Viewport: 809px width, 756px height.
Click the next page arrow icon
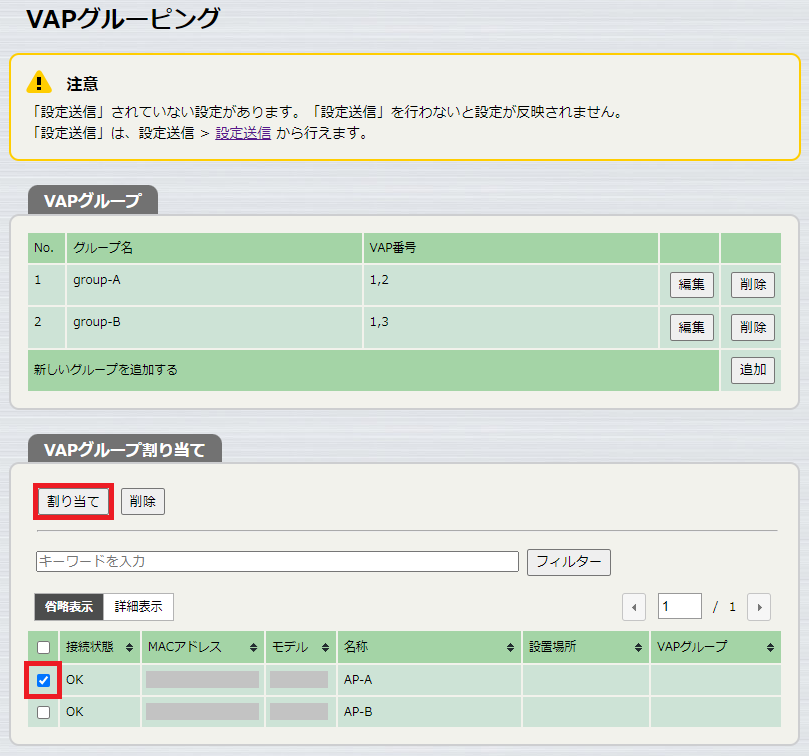(759, 606)
